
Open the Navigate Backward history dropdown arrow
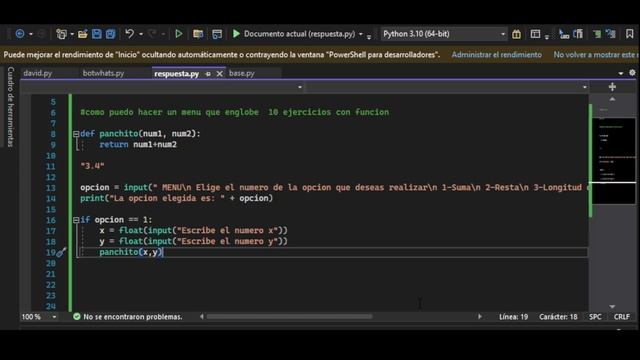[31, 34]
